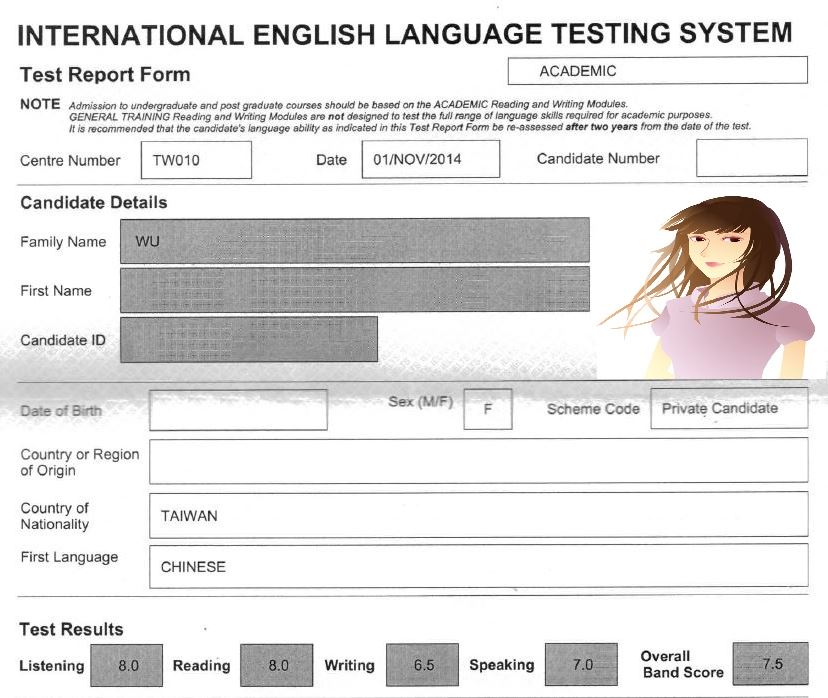This screenshot has height=698, width=828.
Task: Click the Listening score 8.0 box
Action: [x=127, y=665]
